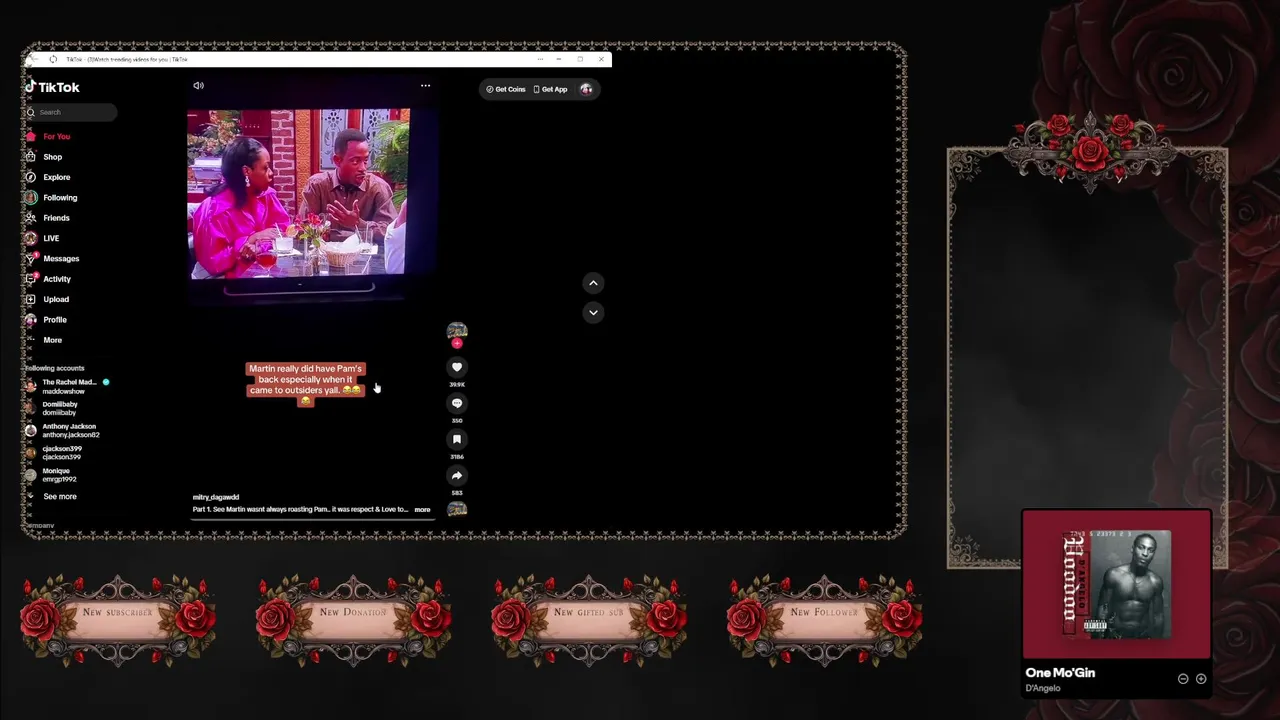Open the mitry_dagawdd creator name

[216, 497]
